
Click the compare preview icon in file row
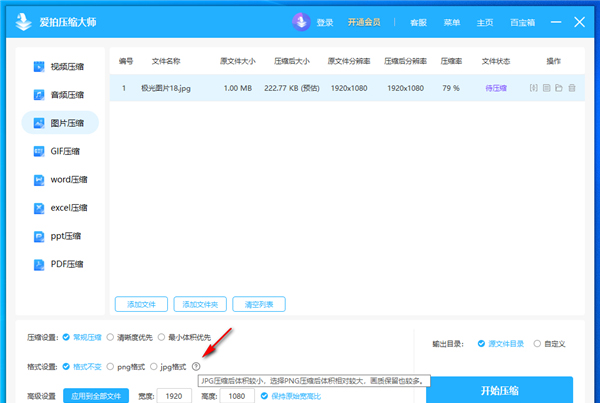click(x=534, y=88)
